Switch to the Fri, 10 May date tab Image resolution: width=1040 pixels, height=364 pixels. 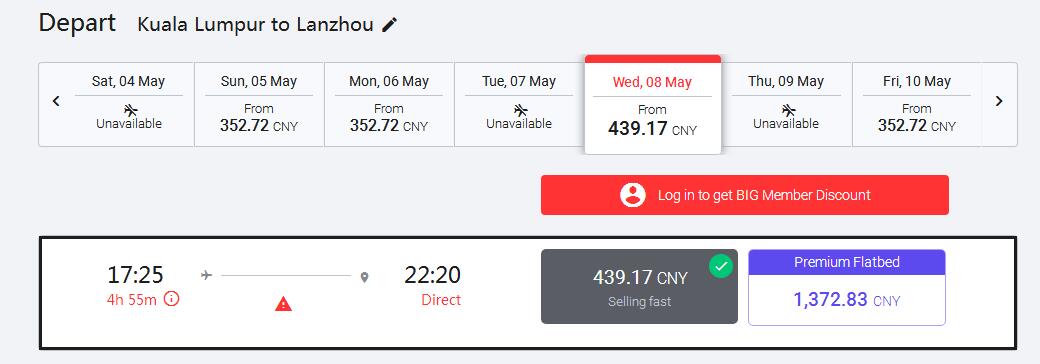[917, 104]
